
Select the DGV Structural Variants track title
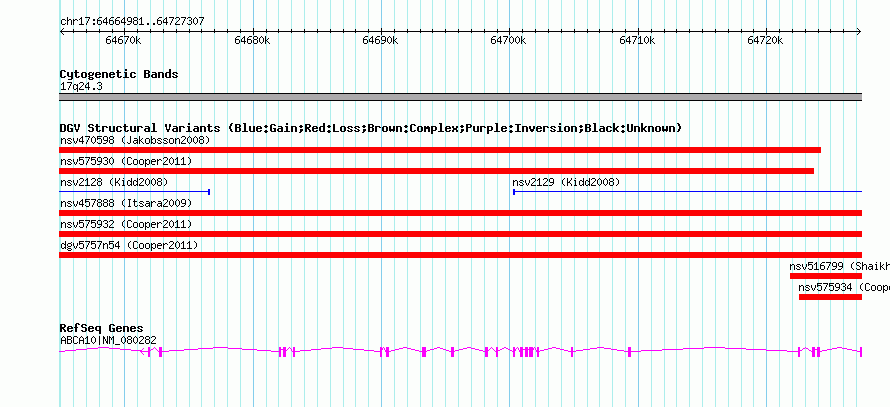click(x=371, y=128)
